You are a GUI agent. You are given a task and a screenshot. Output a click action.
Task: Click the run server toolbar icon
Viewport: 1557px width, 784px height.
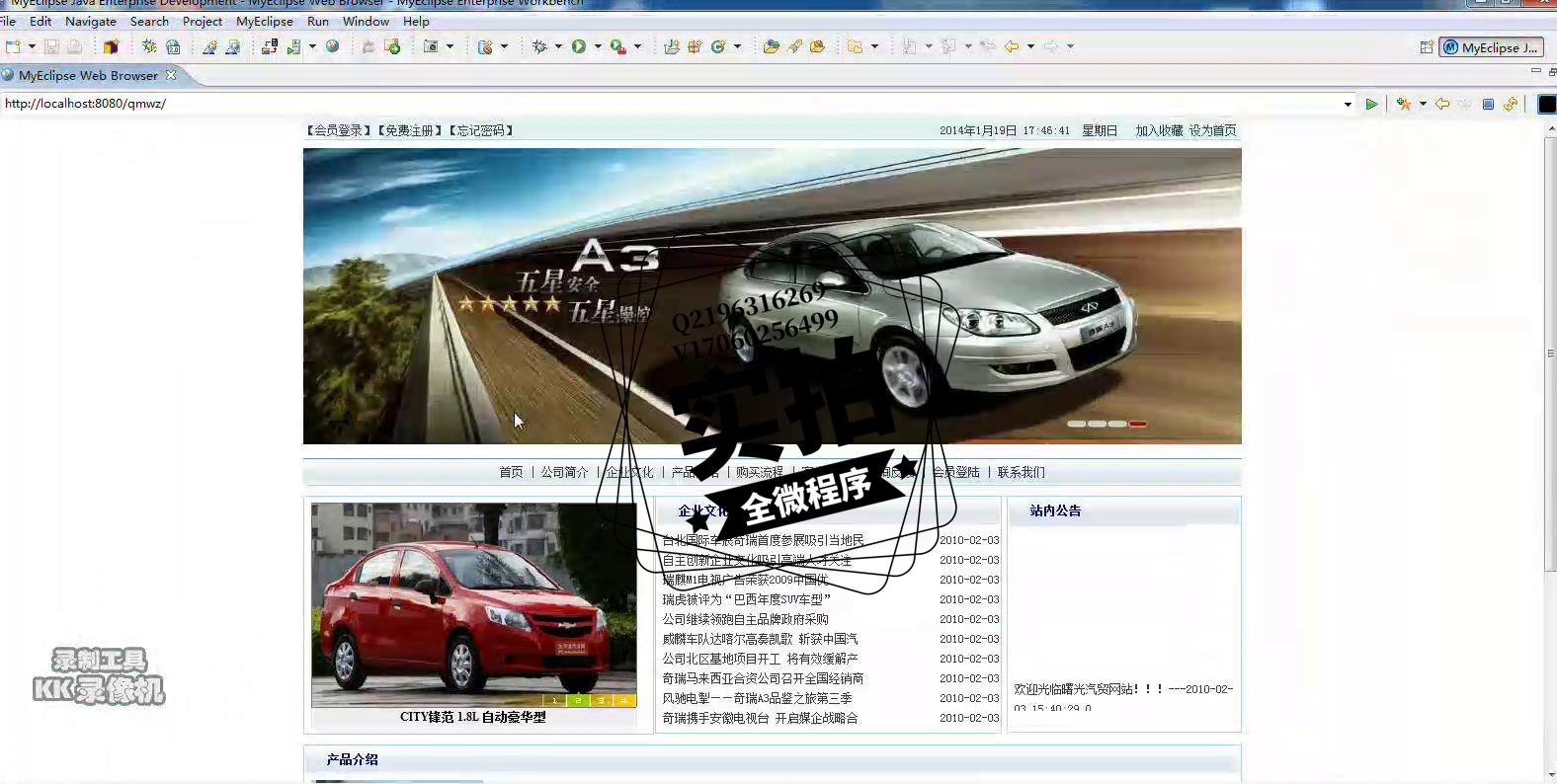pos(293,46)
